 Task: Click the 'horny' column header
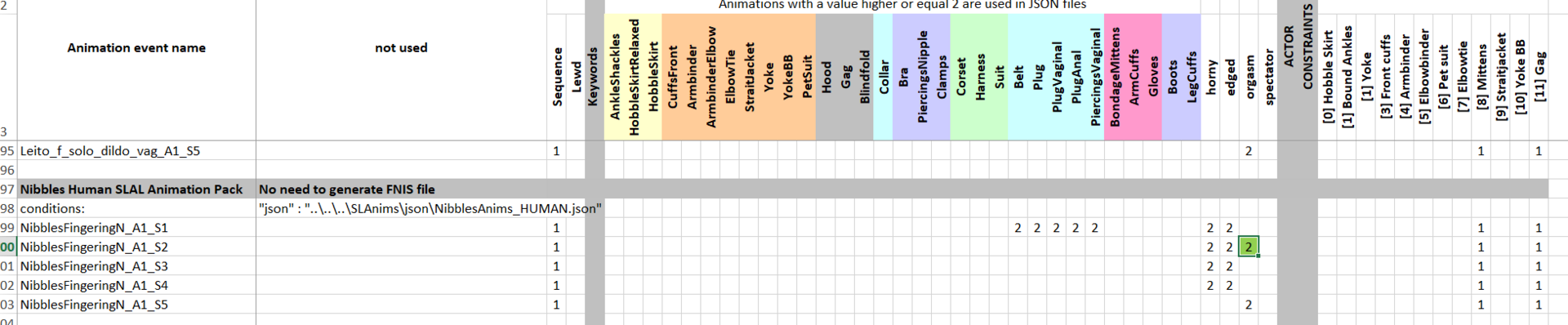click(1210, 77)
